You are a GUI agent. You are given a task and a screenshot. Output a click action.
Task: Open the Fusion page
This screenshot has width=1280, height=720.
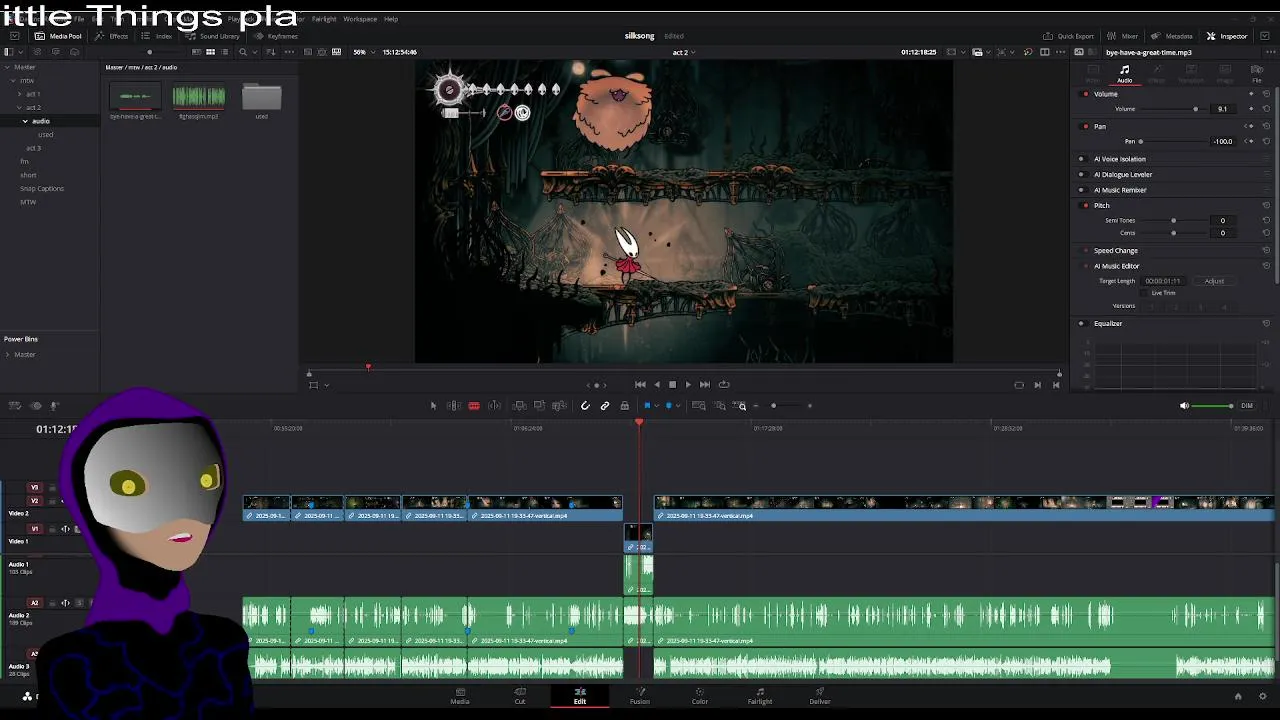(640, 696)
